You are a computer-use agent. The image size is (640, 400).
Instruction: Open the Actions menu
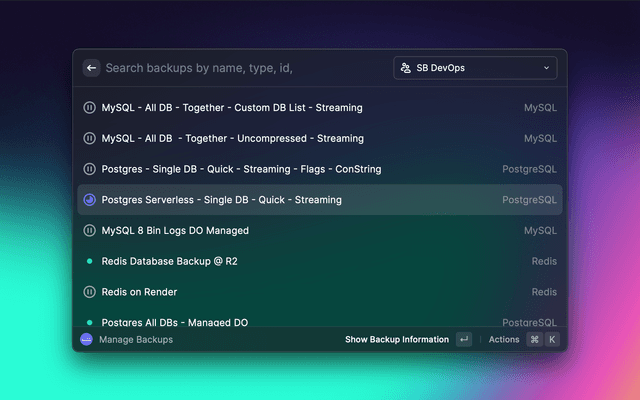(504, 339)
